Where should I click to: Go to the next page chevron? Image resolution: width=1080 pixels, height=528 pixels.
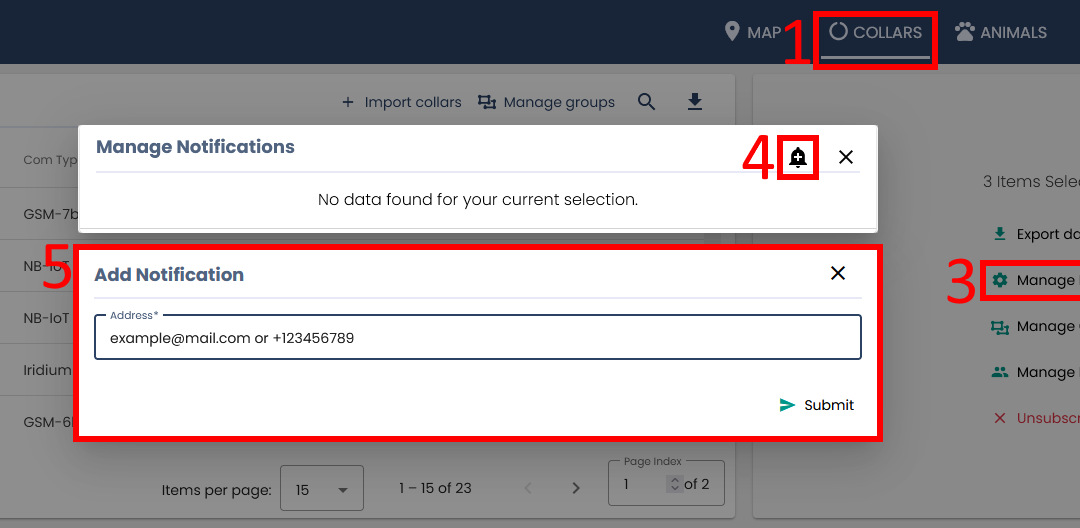pos(576,488)
